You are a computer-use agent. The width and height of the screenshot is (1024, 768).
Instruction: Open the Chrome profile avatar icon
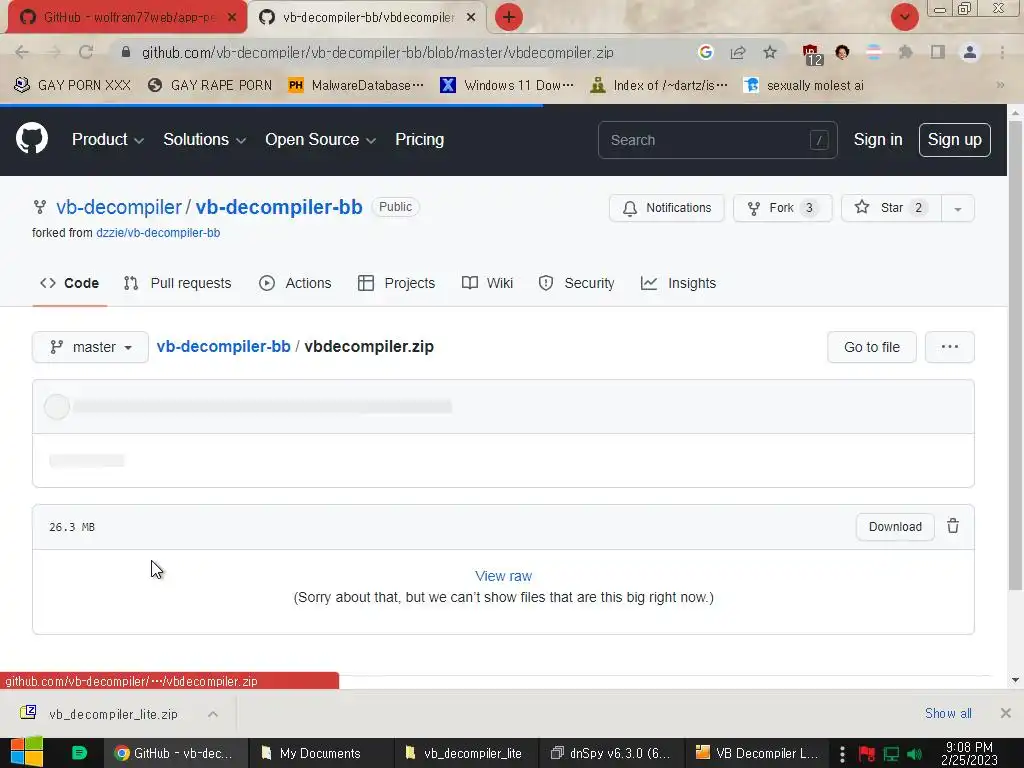[970, 52]
